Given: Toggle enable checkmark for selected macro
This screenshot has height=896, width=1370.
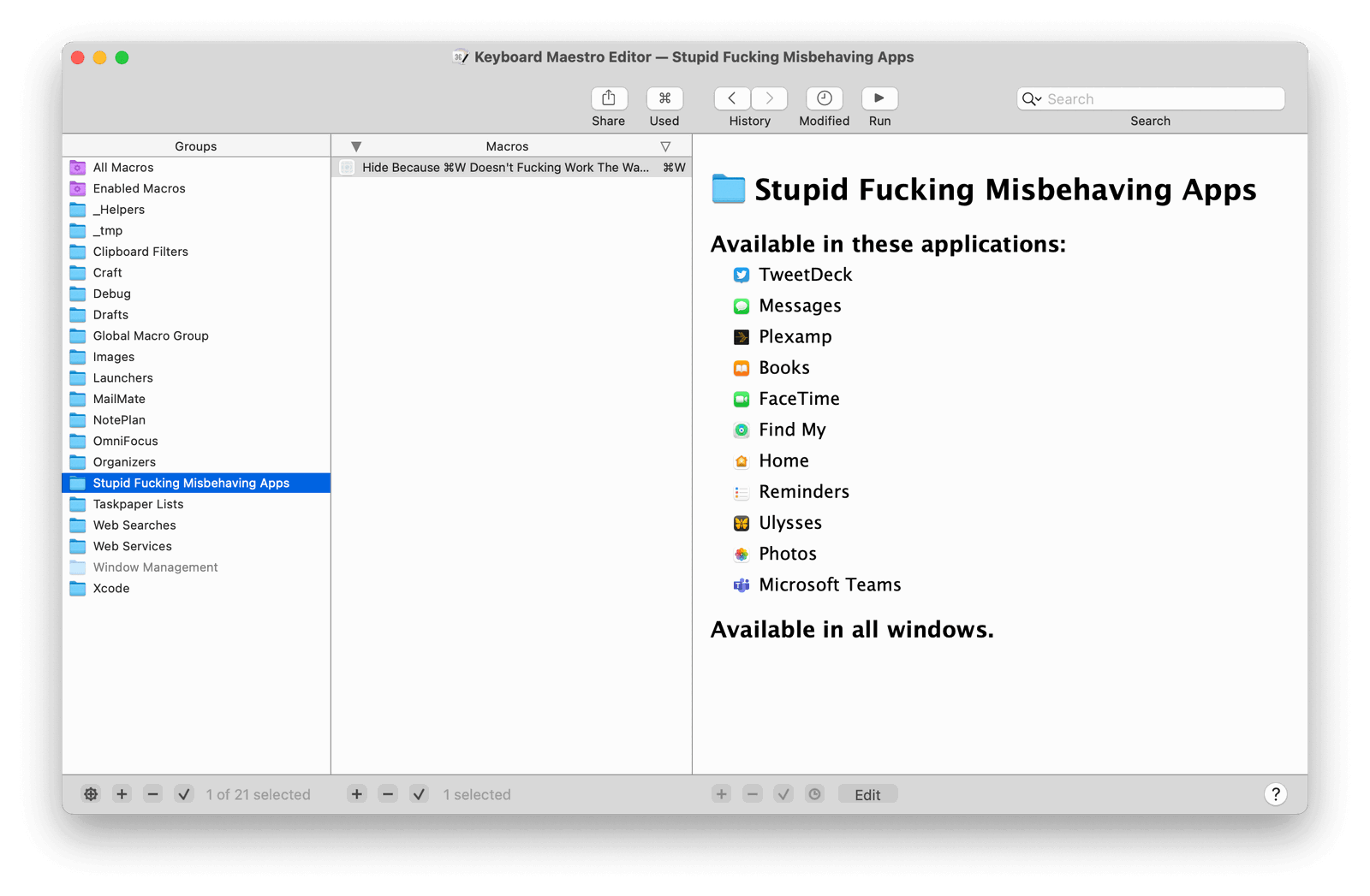Looking at the screenshot, I should [419, 794].
